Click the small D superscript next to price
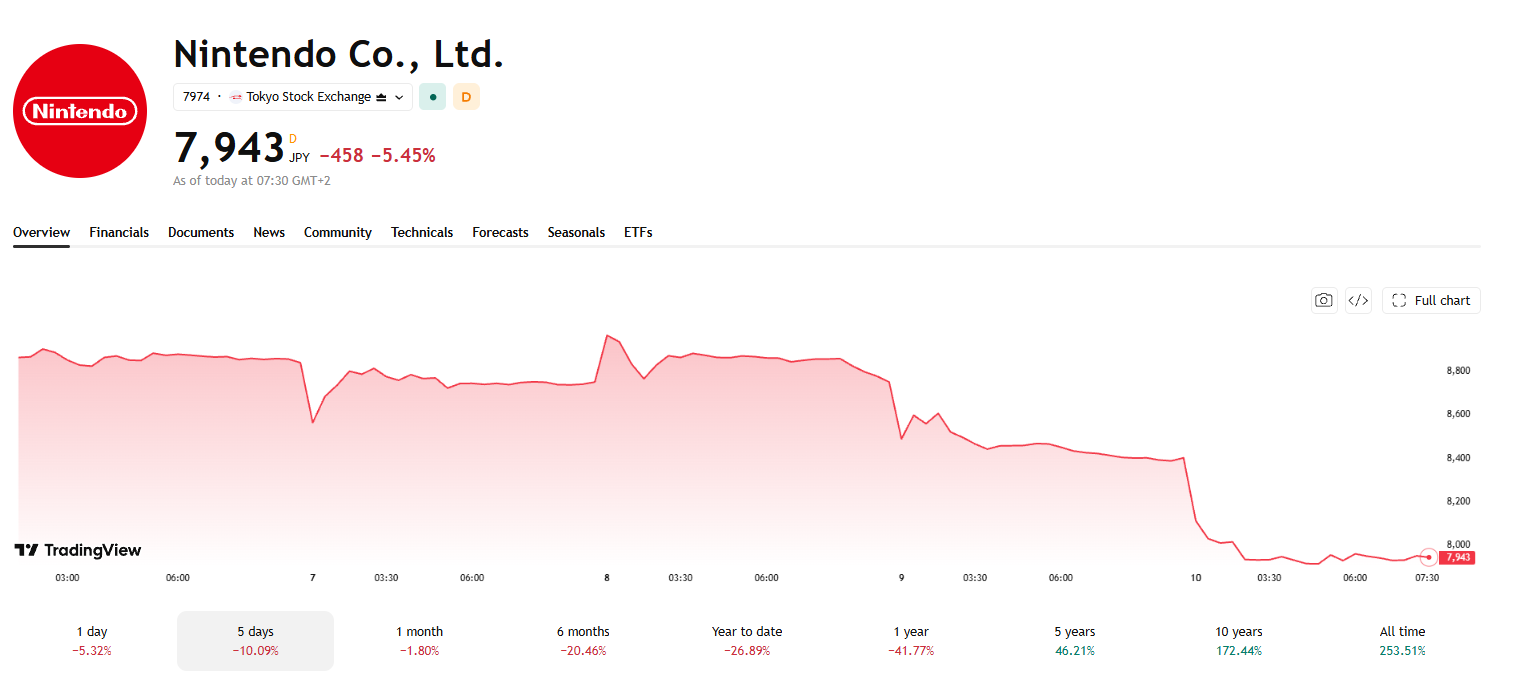 coord(293,138)
